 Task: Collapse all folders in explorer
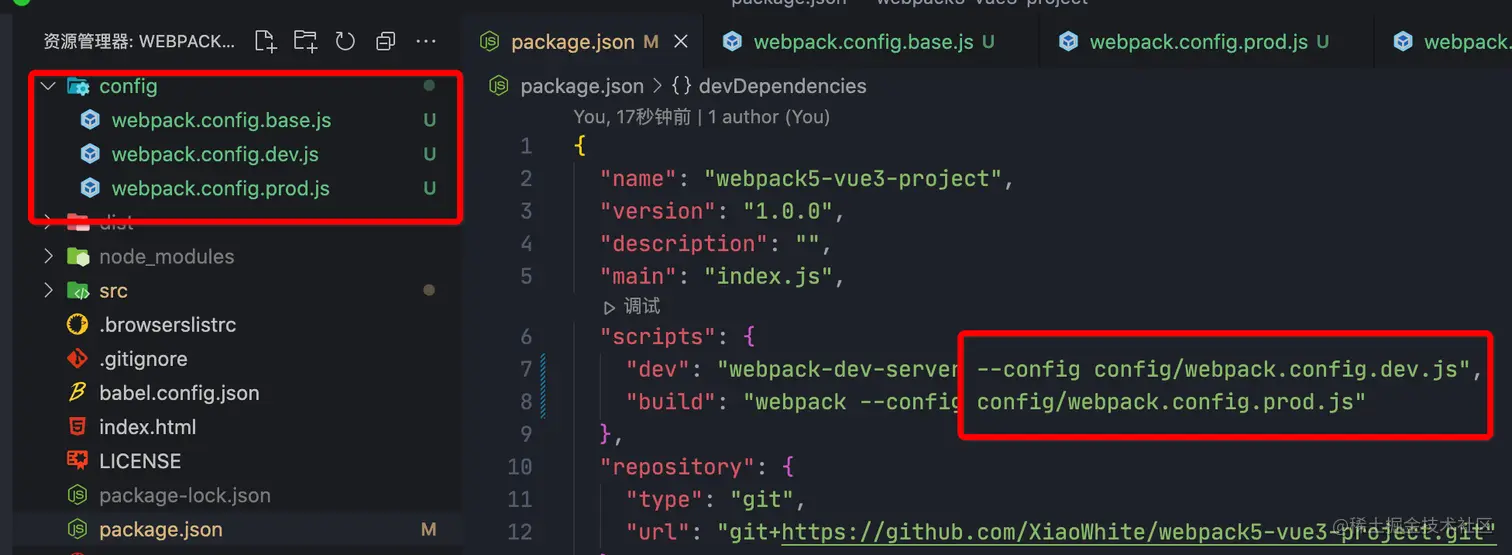click(385, 41)
